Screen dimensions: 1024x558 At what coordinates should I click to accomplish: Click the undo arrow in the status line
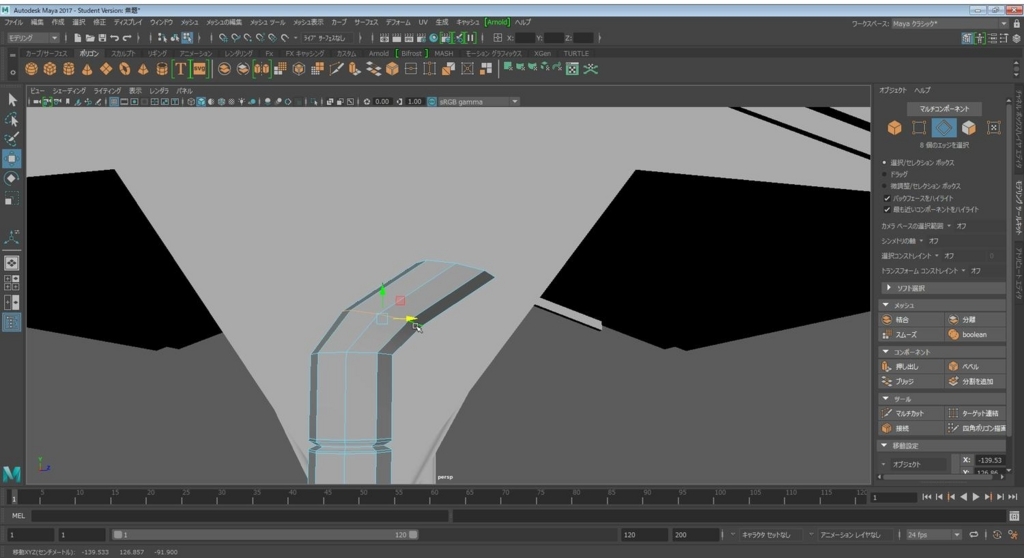[x=114, y=38]
